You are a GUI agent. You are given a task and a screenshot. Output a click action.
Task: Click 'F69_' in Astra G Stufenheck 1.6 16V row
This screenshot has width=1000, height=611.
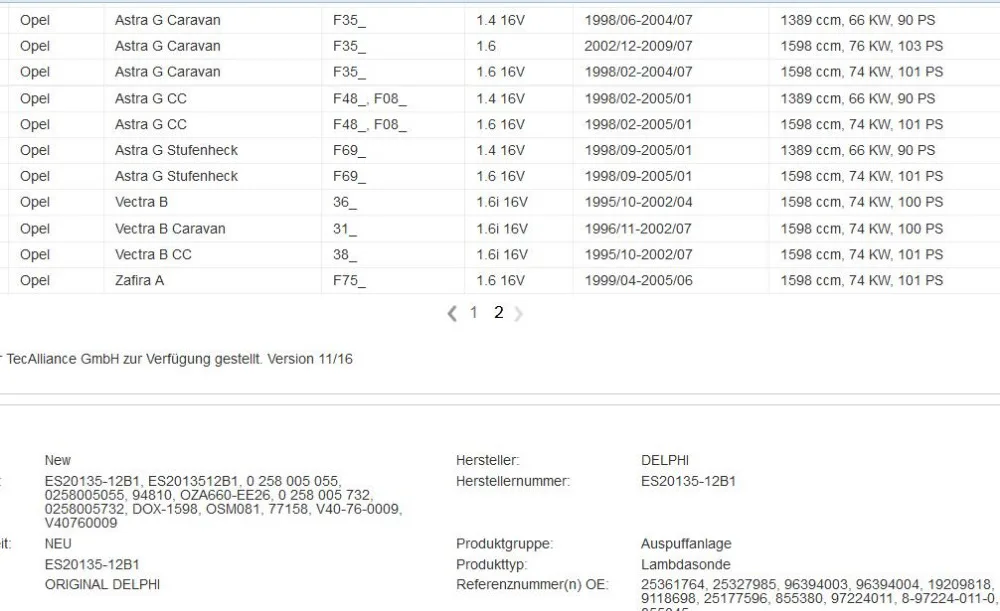point(349,177)
